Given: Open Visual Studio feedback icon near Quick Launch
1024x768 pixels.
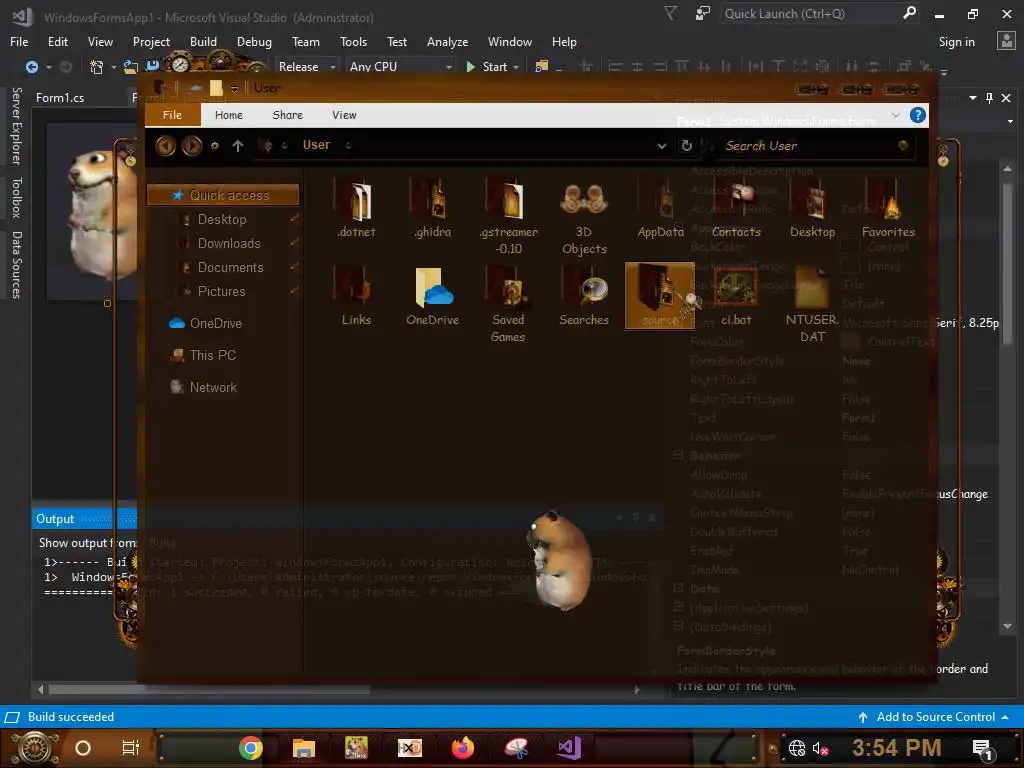Looking at the screenshot, I should 703,13.
